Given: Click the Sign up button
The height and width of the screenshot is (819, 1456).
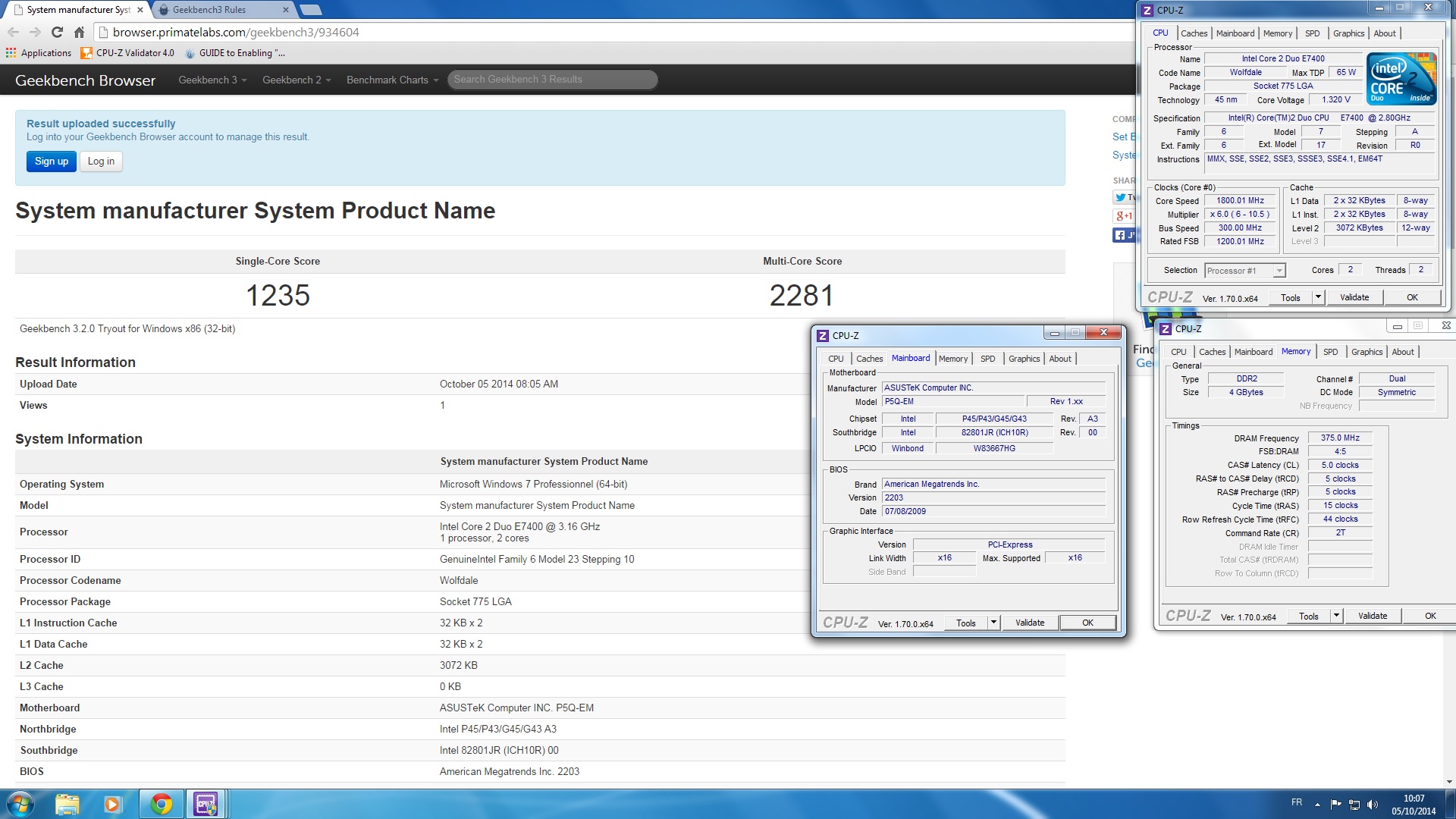Looking at the screenshot, I should pos(52,162).
